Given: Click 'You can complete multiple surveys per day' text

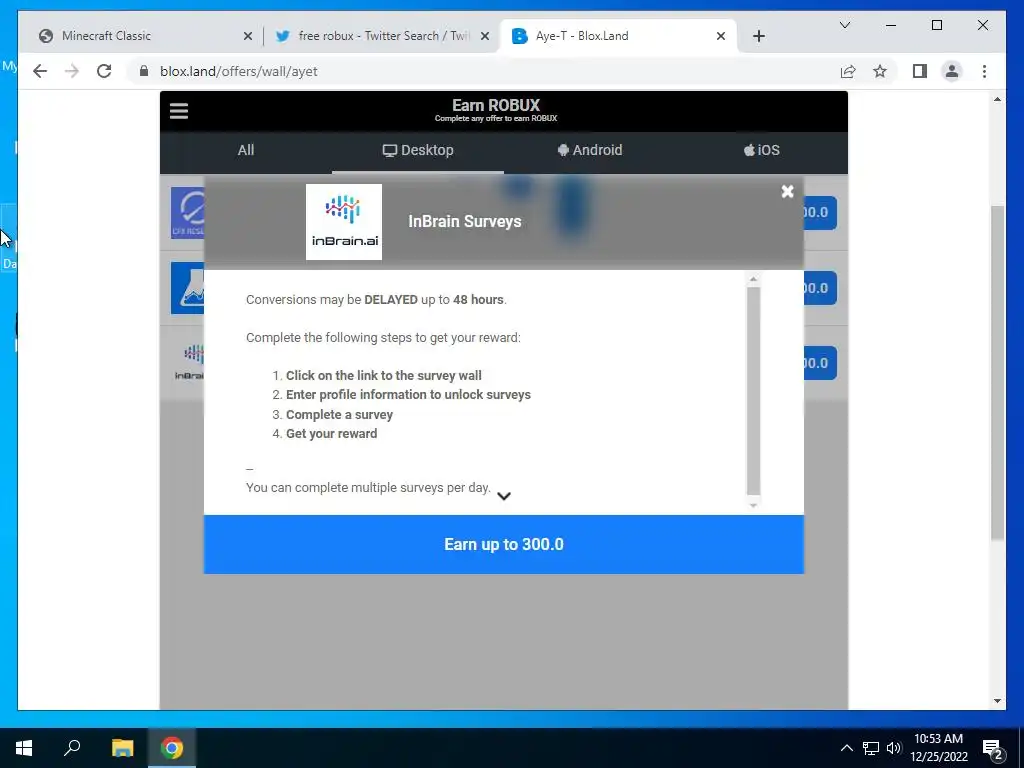Looking at the screenshot, I should click(x=368, y=488).
